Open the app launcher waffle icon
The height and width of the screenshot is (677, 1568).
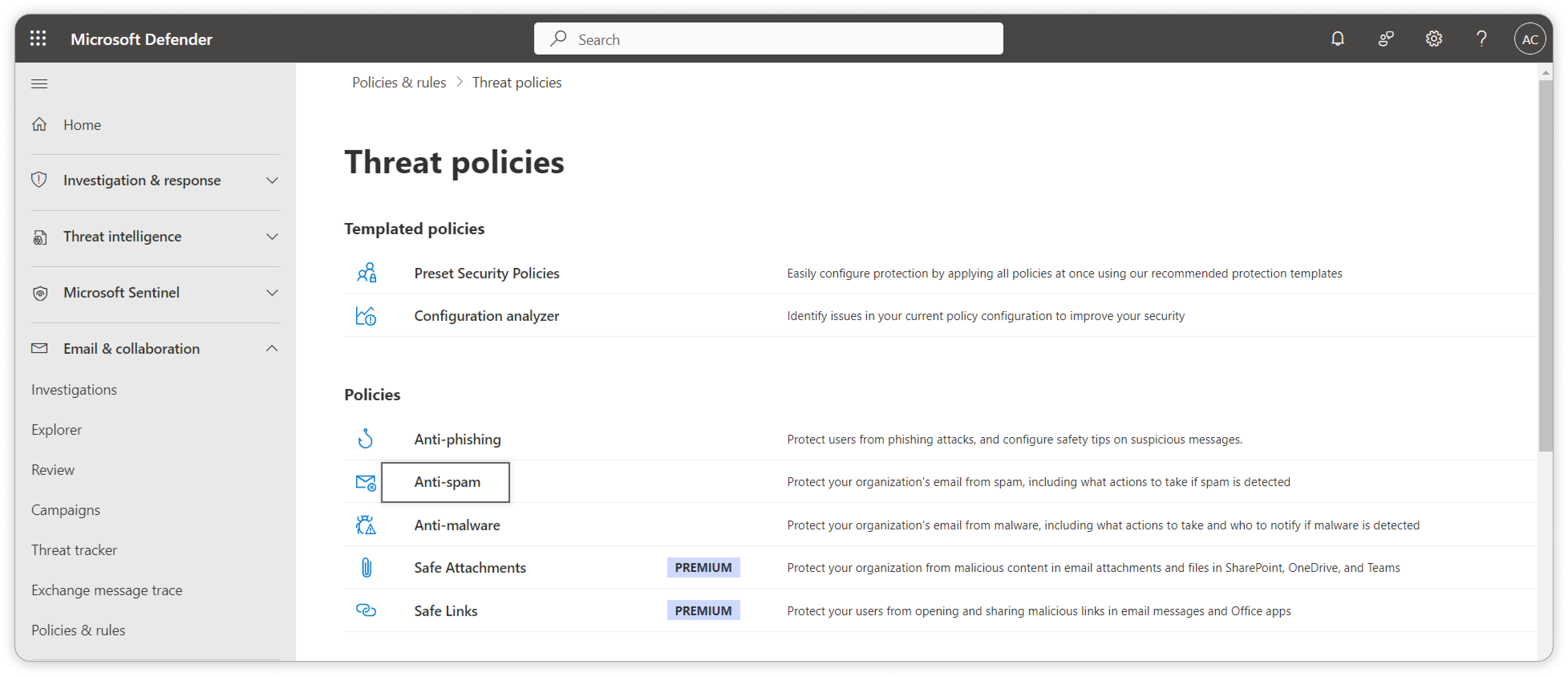coord(38,39)
